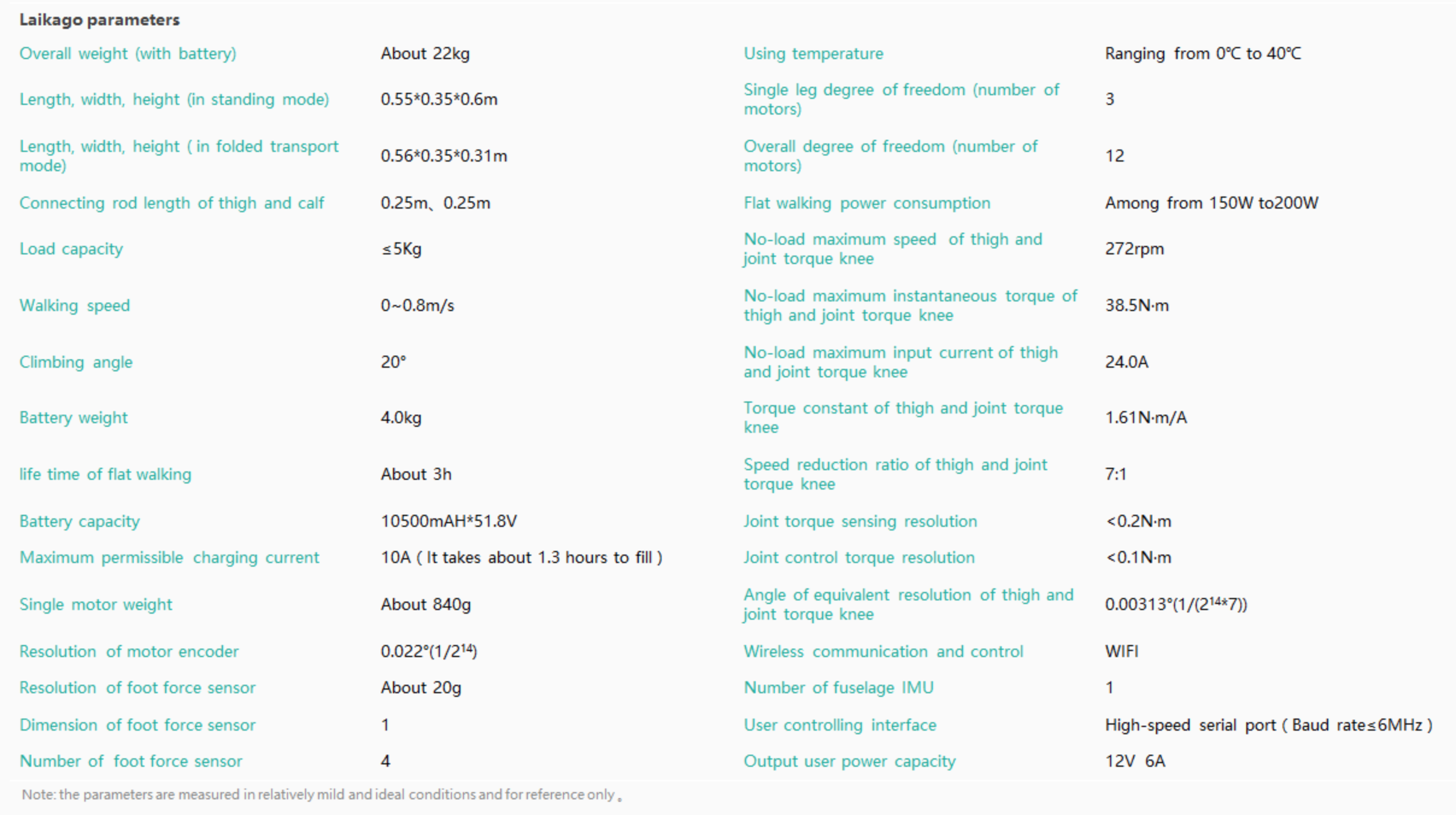Click the 'Using temperature' label
Screen dimensions: 1456x815
click(813, 54)
